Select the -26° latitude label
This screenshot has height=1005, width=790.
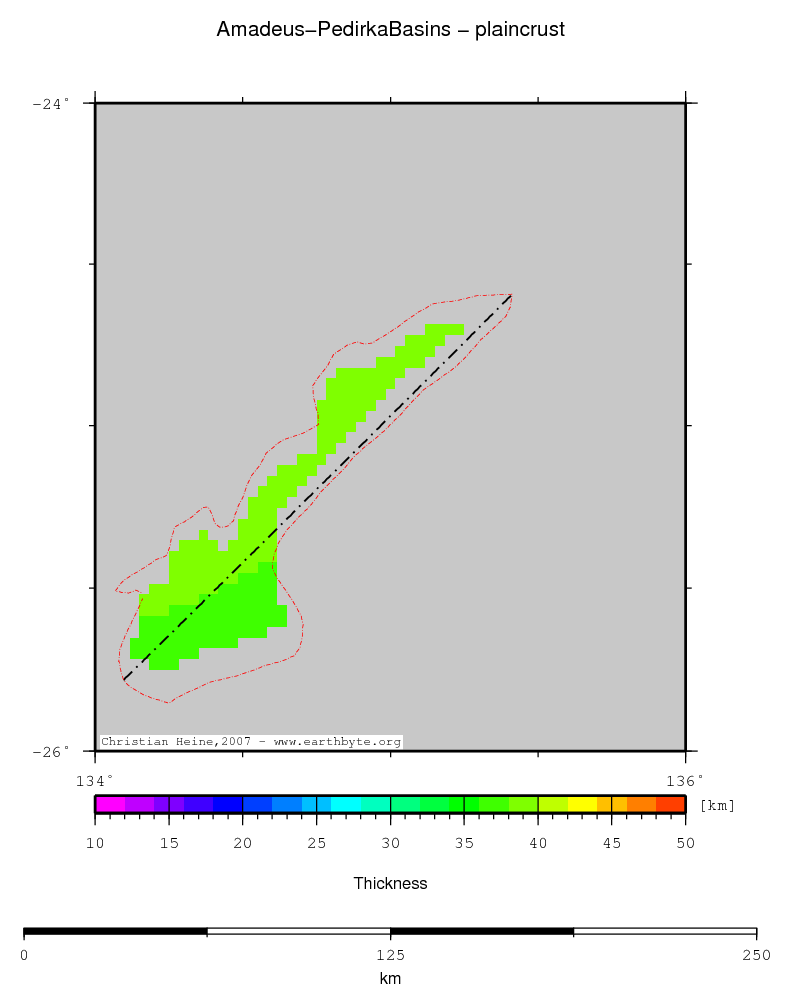tap(52, 751)
